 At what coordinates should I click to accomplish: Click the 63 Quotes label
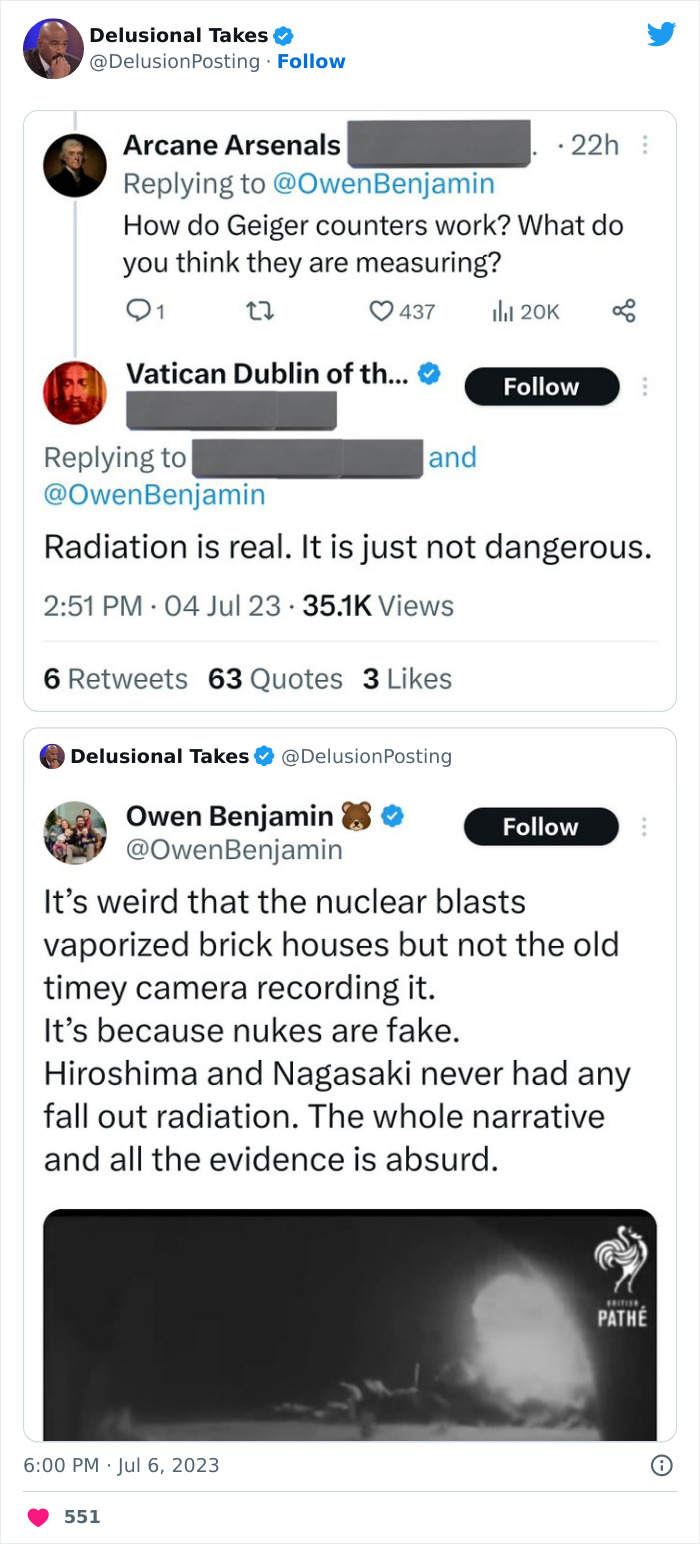(x=275, y=678)
